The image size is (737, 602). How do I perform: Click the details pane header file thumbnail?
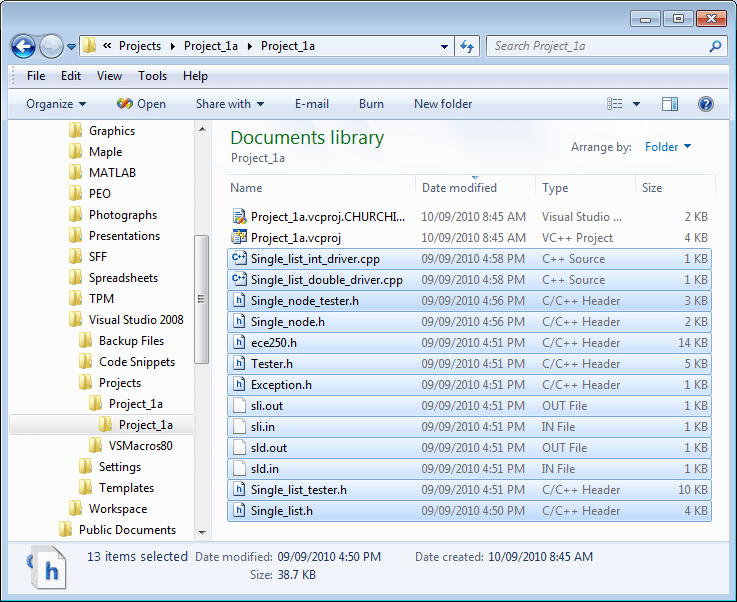47,566
